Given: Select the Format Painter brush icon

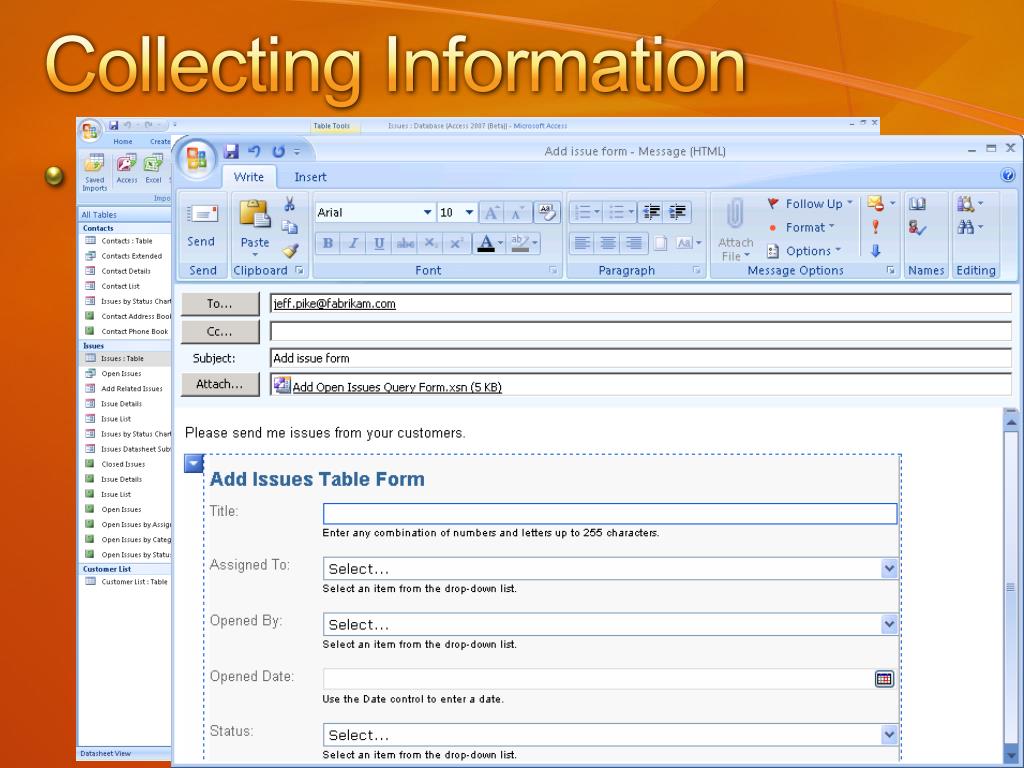Looking at the screenshot, I should coord(290,251).
